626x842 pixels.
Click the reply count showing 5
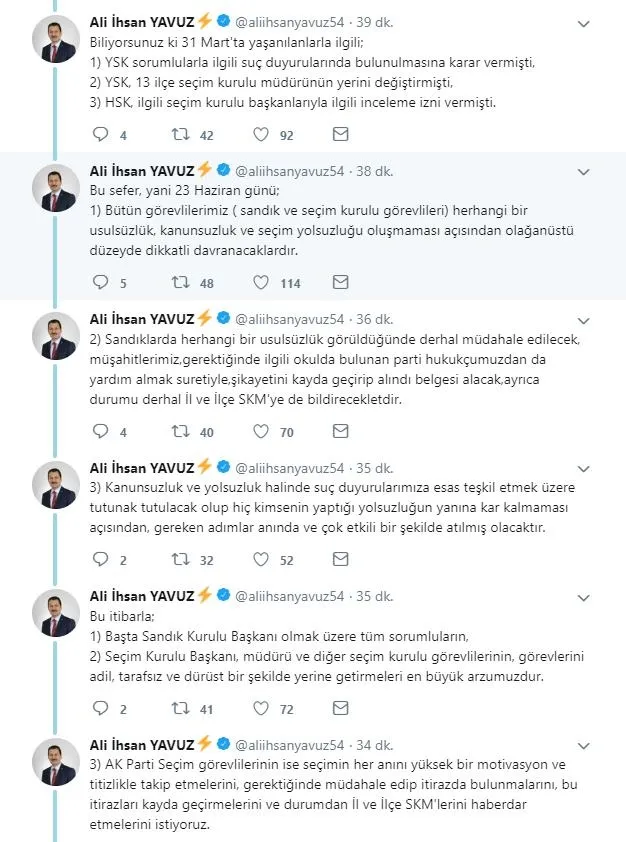pos(101,283)
